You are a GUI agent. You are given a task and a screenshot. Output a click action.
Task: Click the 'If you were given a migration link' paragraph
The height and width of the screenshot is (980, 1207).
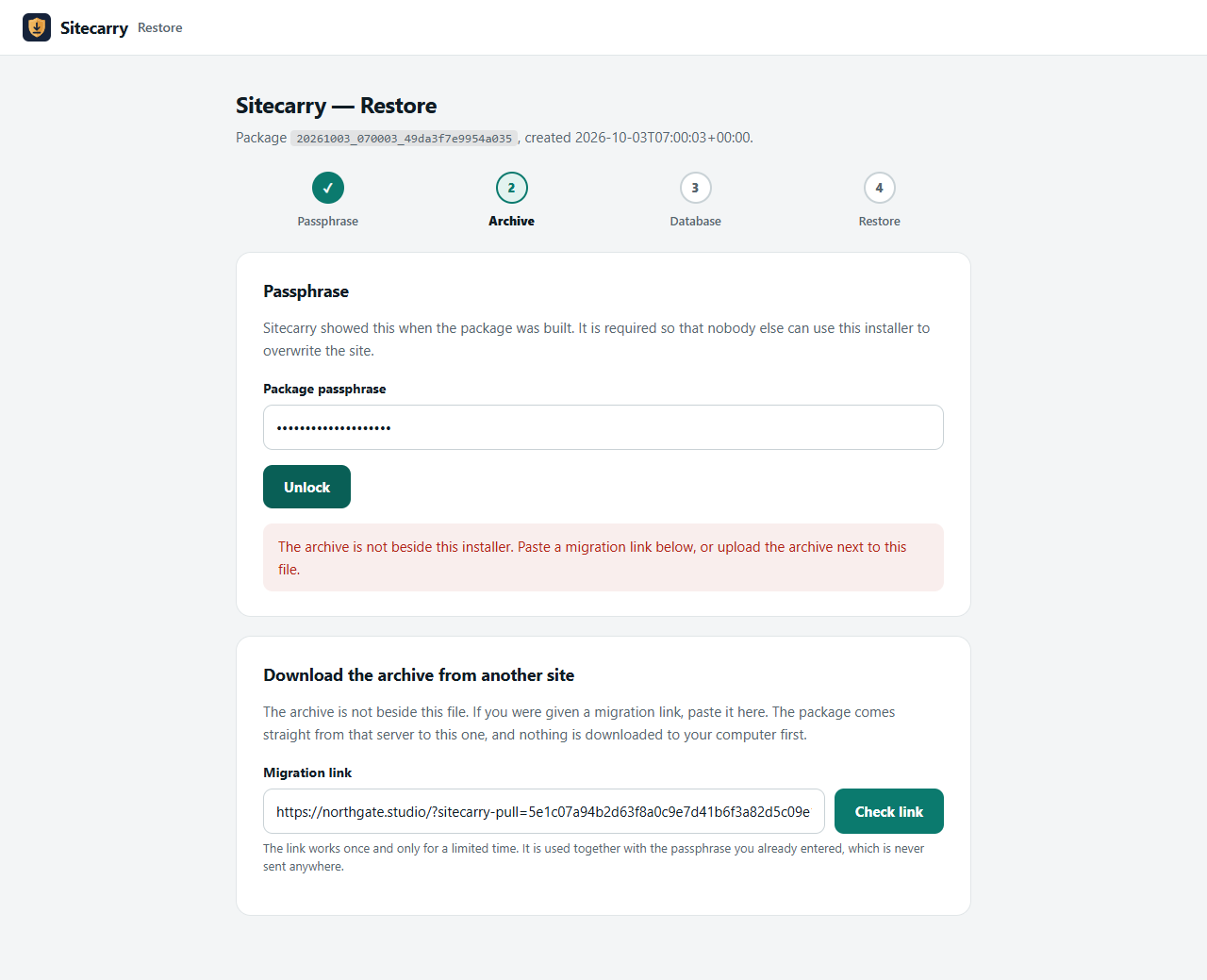(579, 723)
